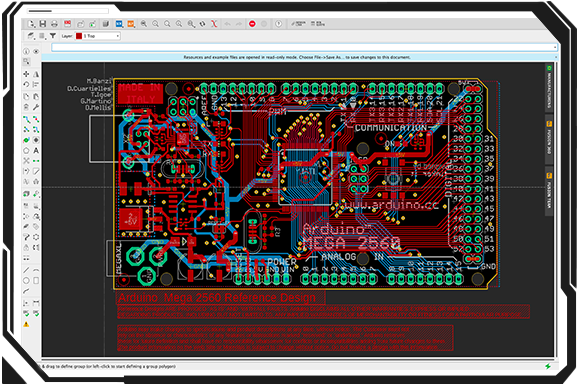Click the Redo arrow in the toolbar
577x385 pixels.
[239, 24]
